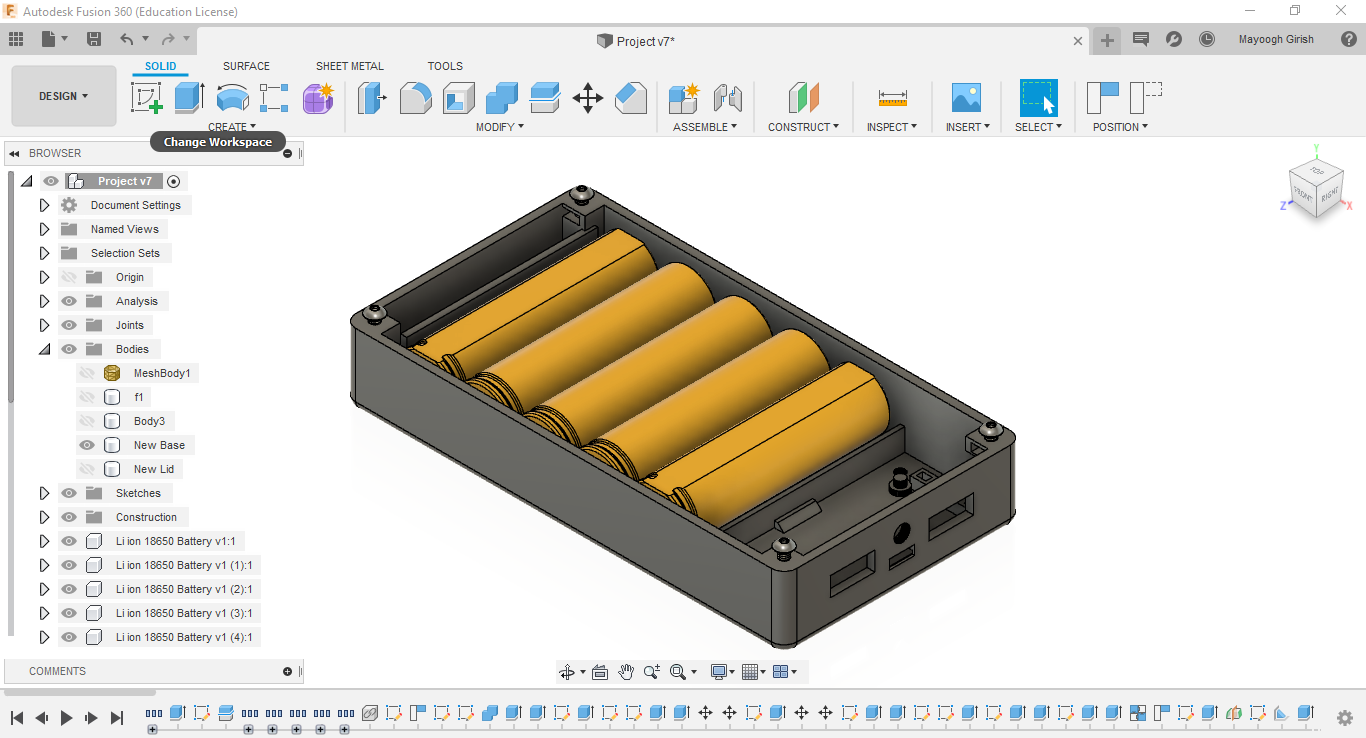The image size is (1366, 738).
Task: Select the Offset Plane construct tool
Action: pyautogui.click(x=804, y=98)
